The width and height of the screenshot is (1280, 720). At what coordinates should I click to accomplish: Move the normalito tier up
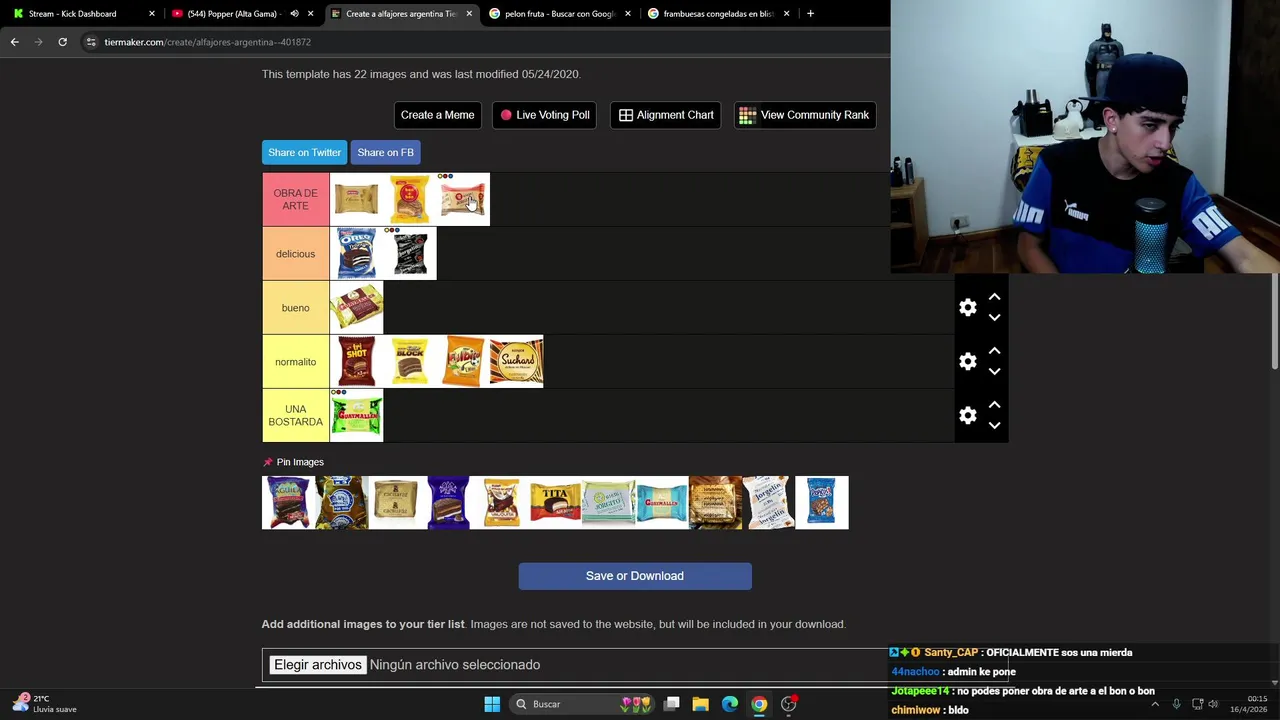click(x=994, y=351)
